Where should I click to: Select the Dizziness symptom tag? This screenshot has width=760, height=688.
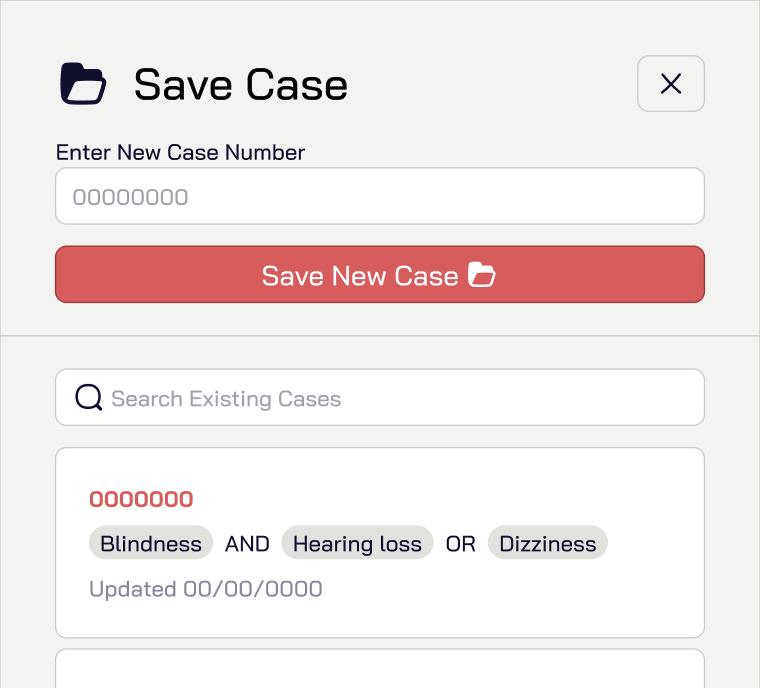tap(547, 543)
